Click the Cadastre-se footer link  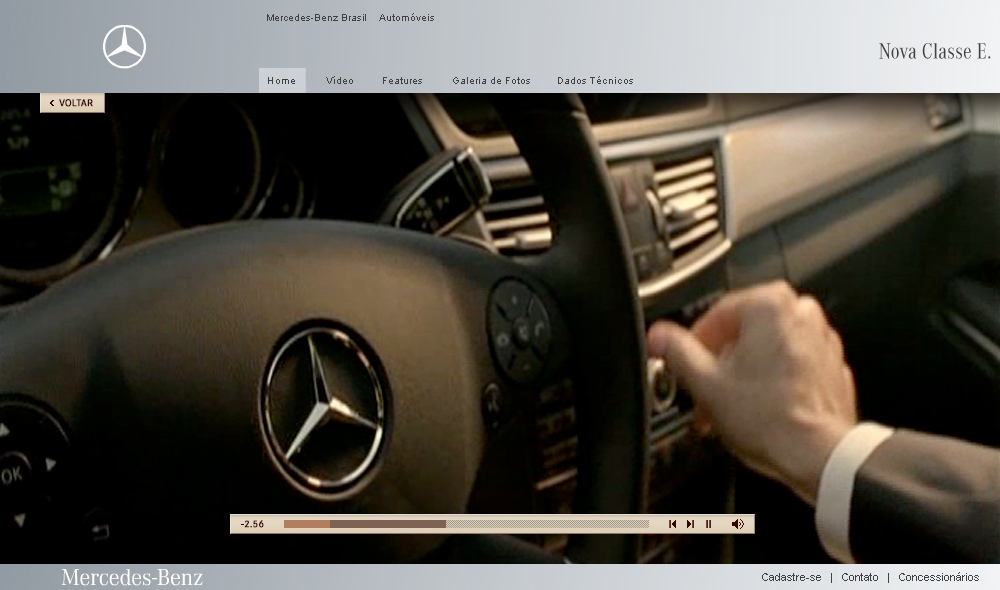(791, 577)
